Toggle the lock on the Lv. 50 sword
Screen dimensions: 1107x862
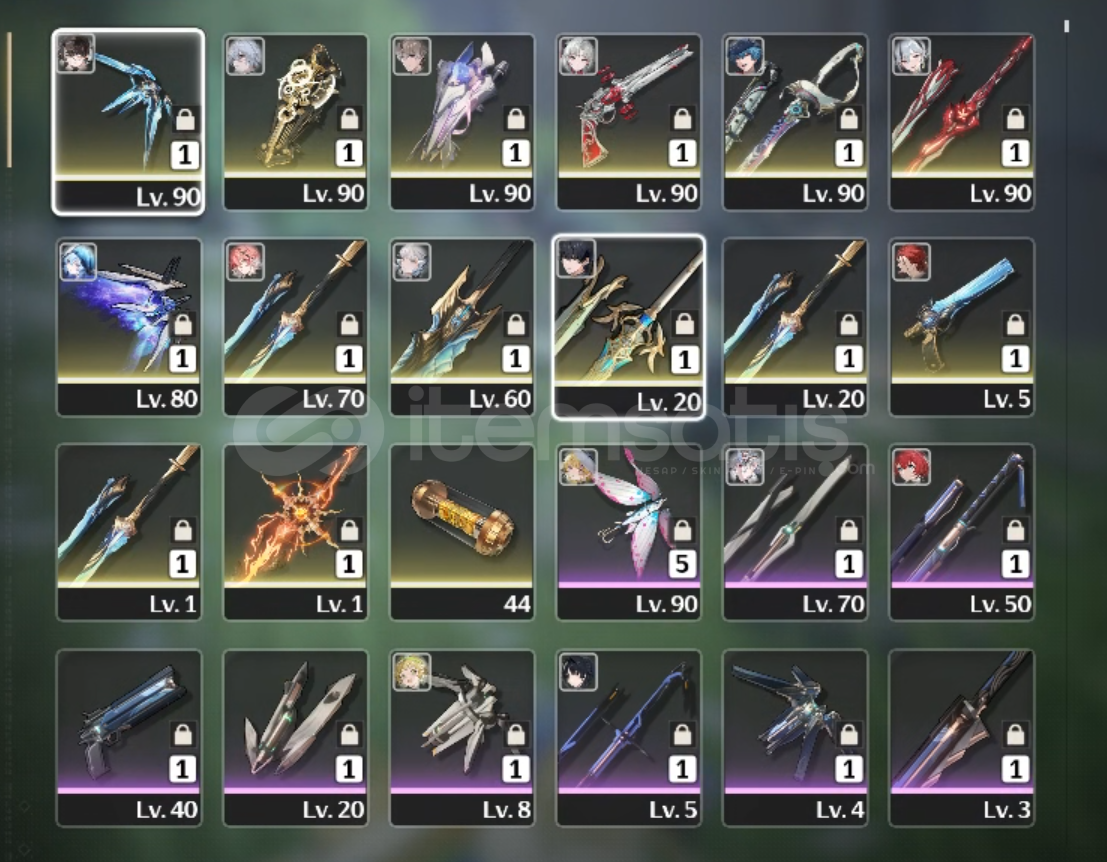1016,529
